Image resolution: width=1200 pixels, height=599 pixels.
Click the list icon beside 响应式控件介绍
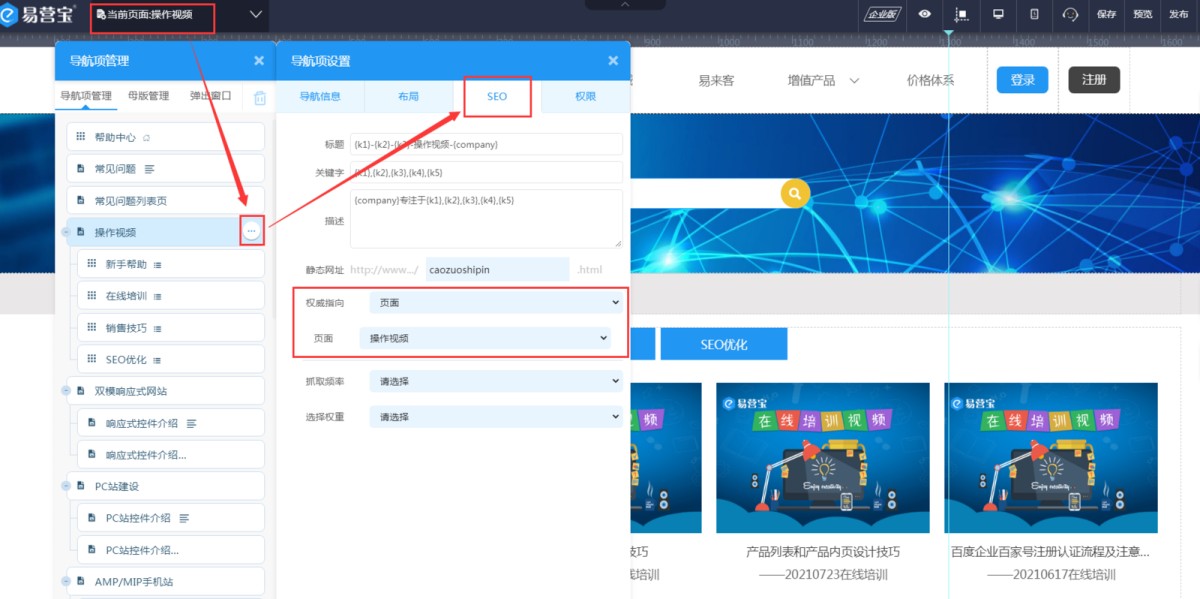(x=192, y=423)
